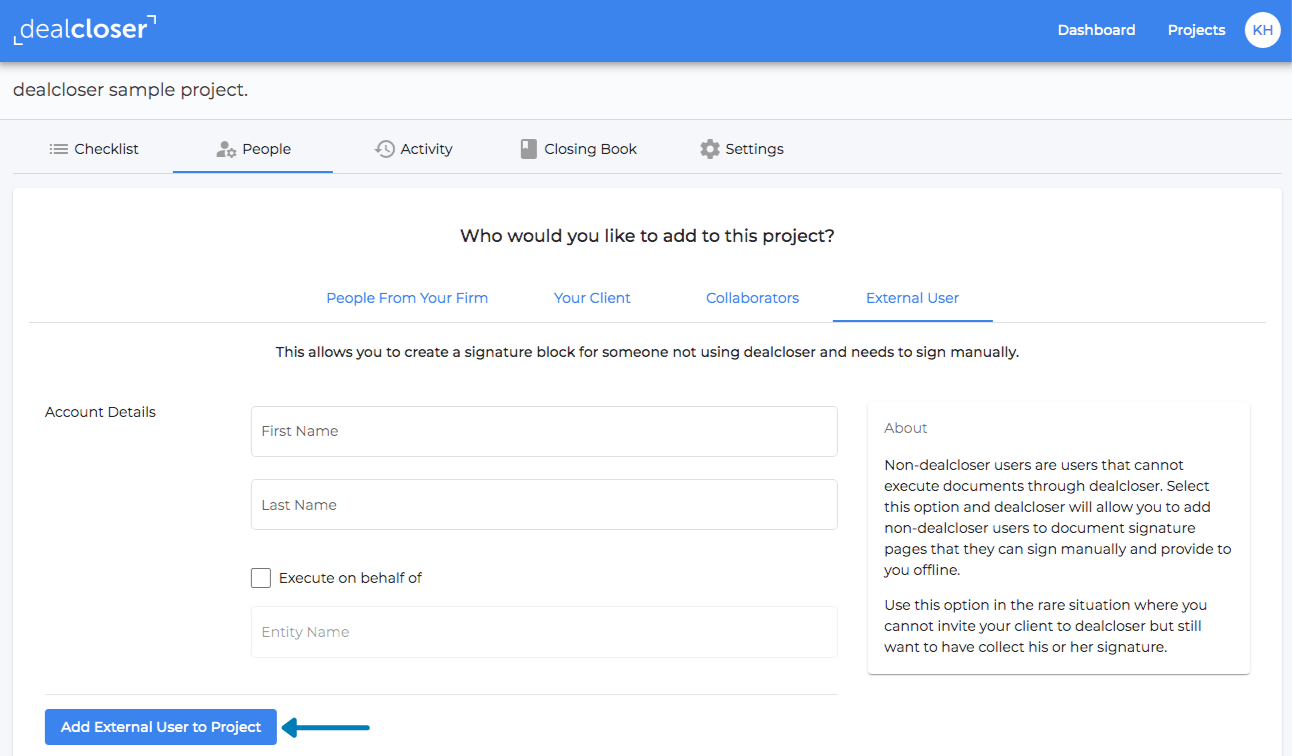Select the People section icon
This screenshot has height=756, width=1292.
click(x=224, y=148)
